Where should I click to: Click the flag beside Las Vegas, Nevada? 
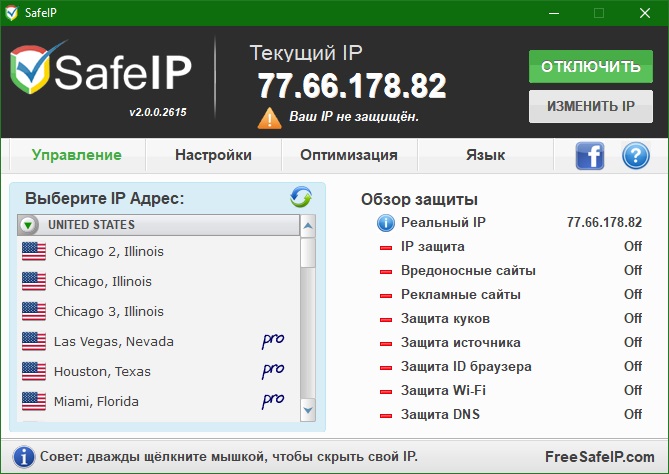point(34,341)
